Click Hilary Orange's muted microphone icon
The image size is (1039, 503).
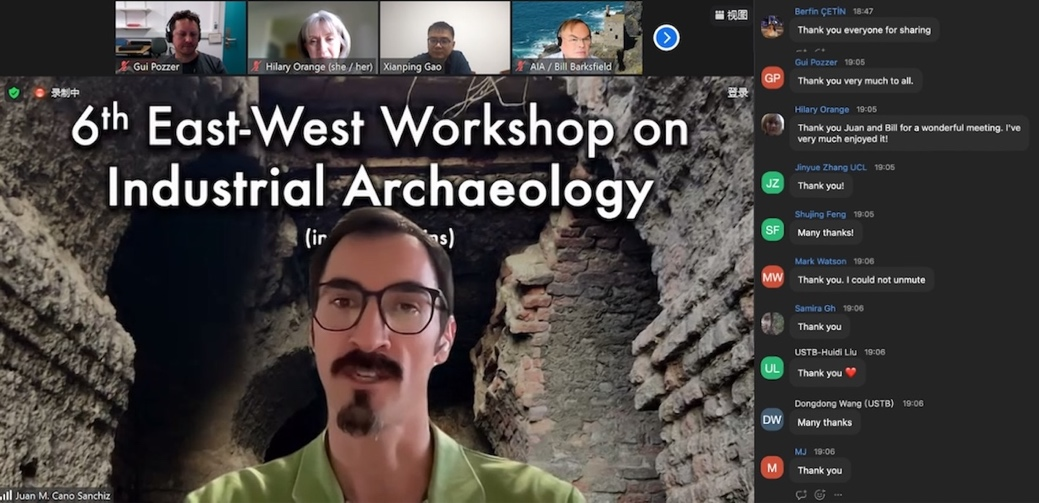256,66
